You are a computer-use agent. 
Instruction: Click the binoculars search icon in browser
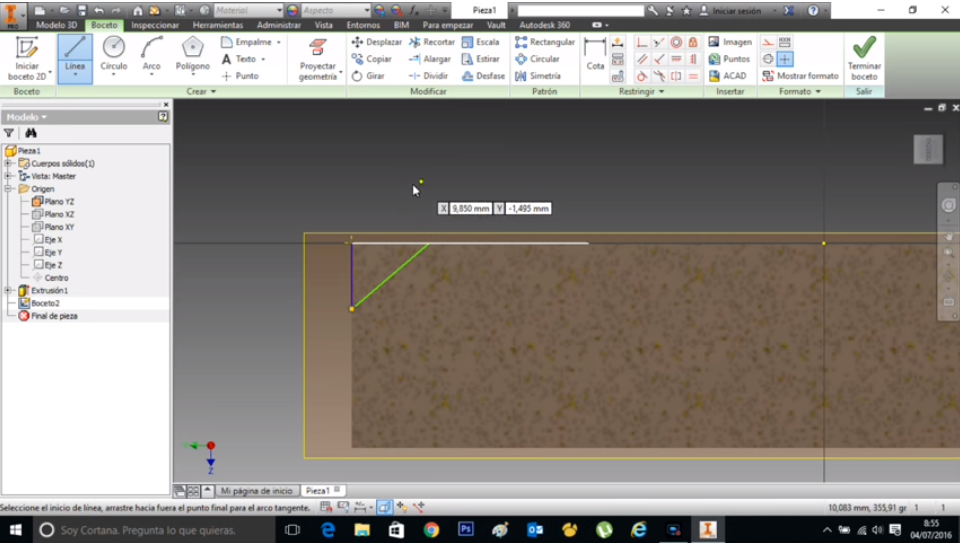click(x=30, y=133)
